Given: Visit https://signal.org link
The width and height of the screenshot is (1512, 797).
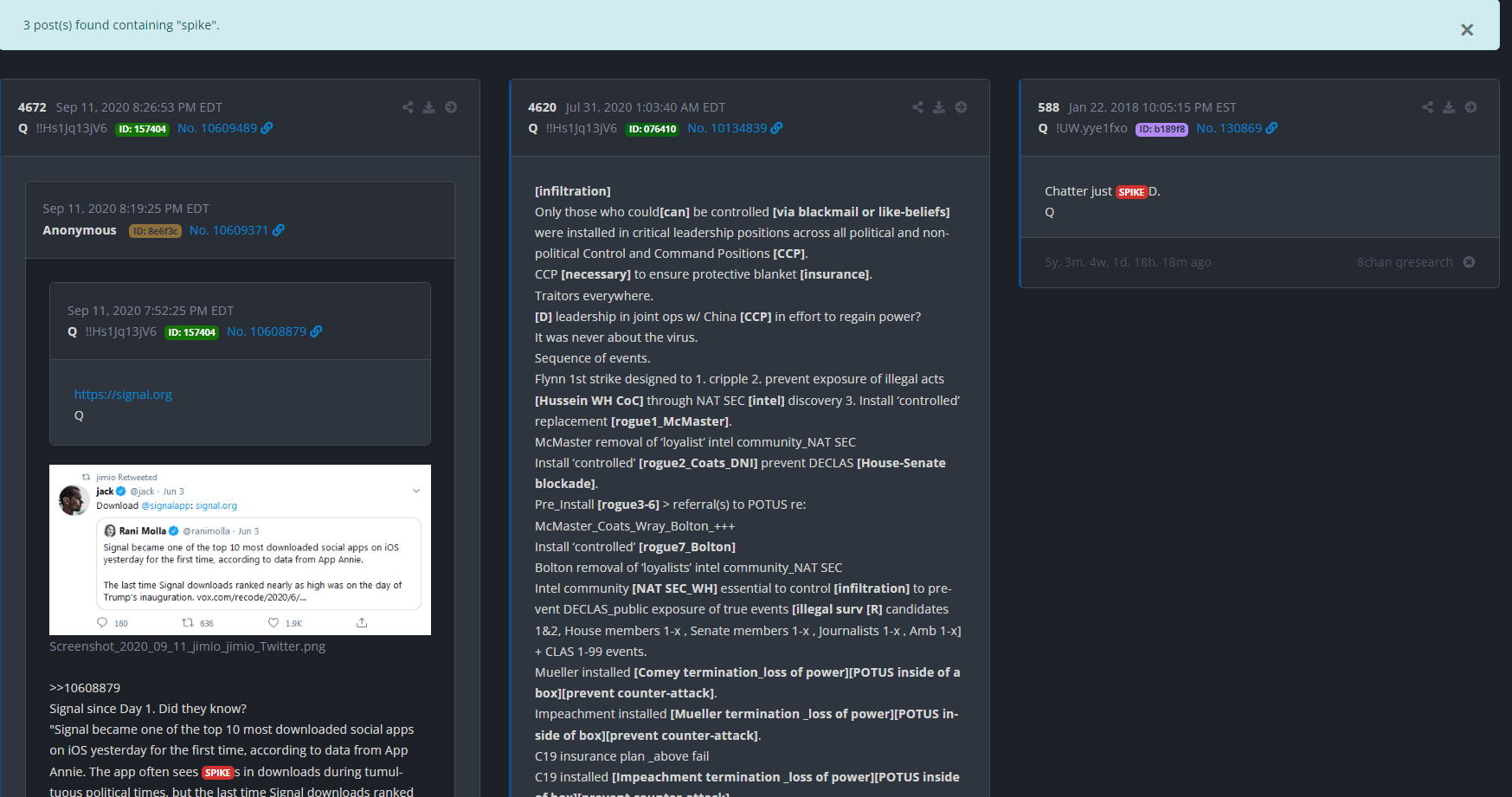Looking at the screenshot, I should [x=123, y=395].
